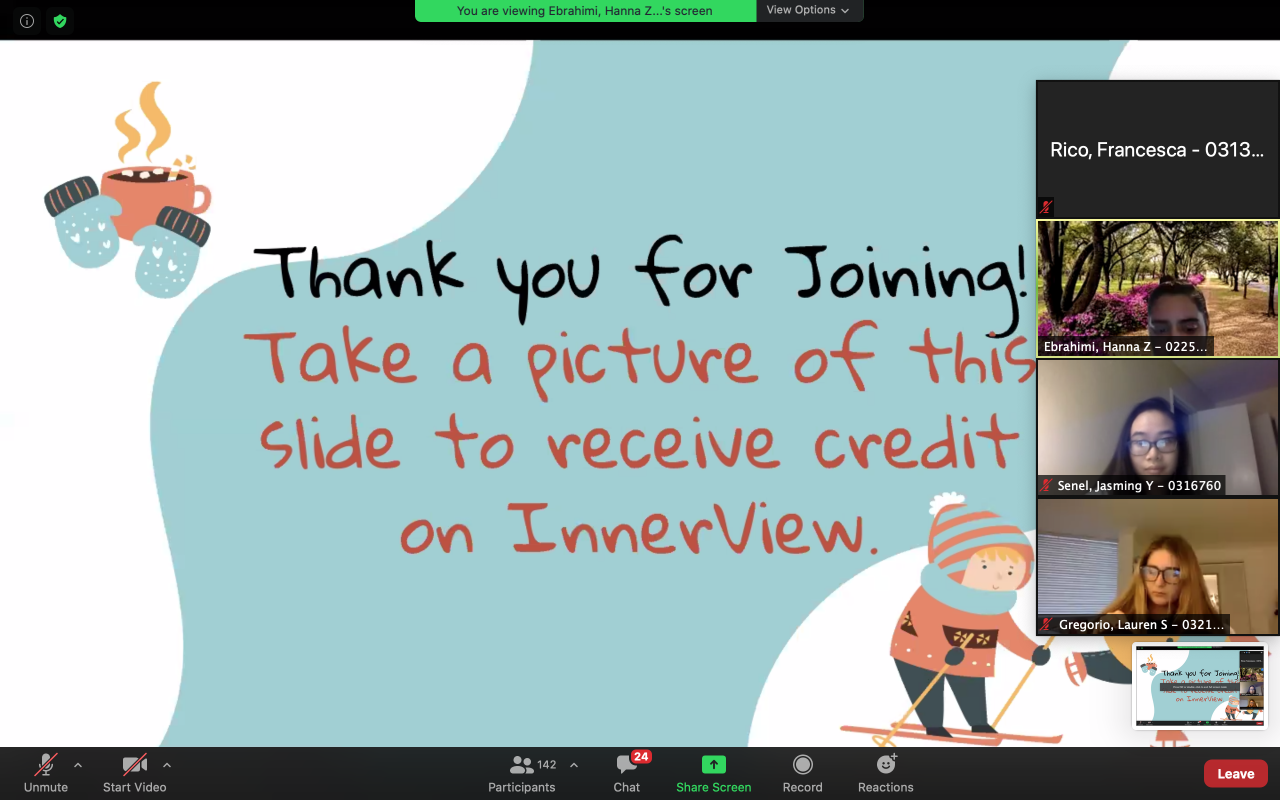The image size is (1280, 800).
Task: Expand the arrow beside Participants count
Action: pos(574,765)
